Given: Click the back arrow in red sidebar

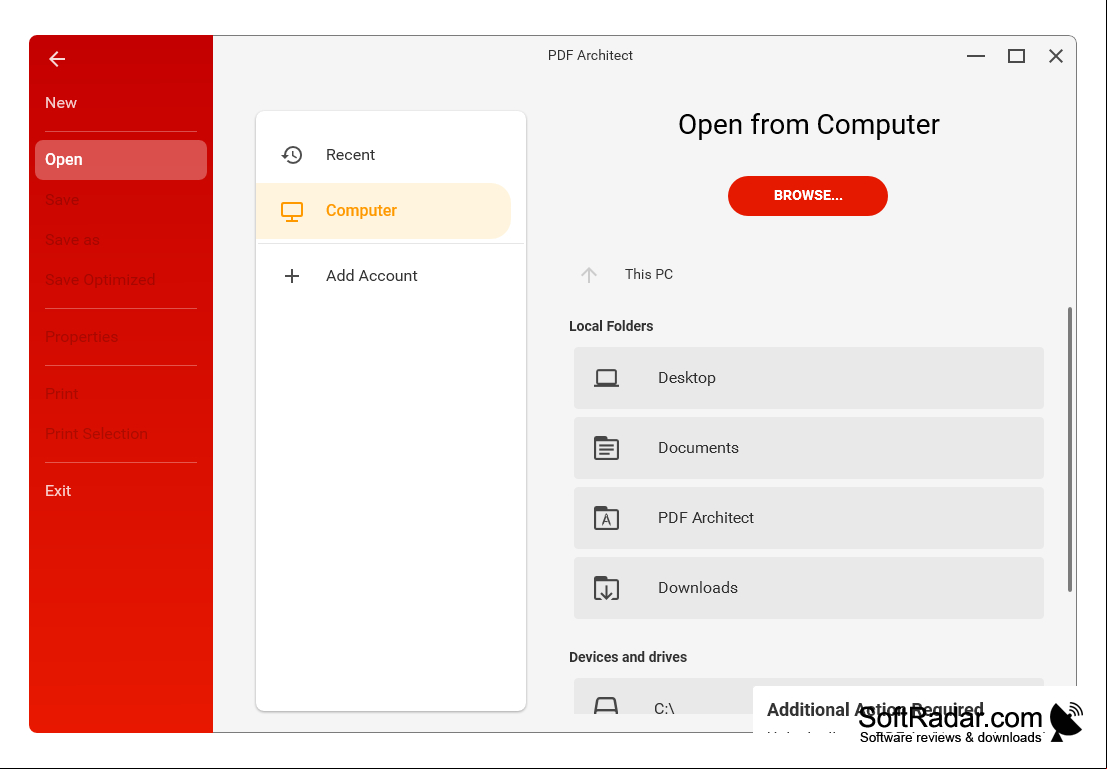Looking at the screenshot, I should [57, 59].
